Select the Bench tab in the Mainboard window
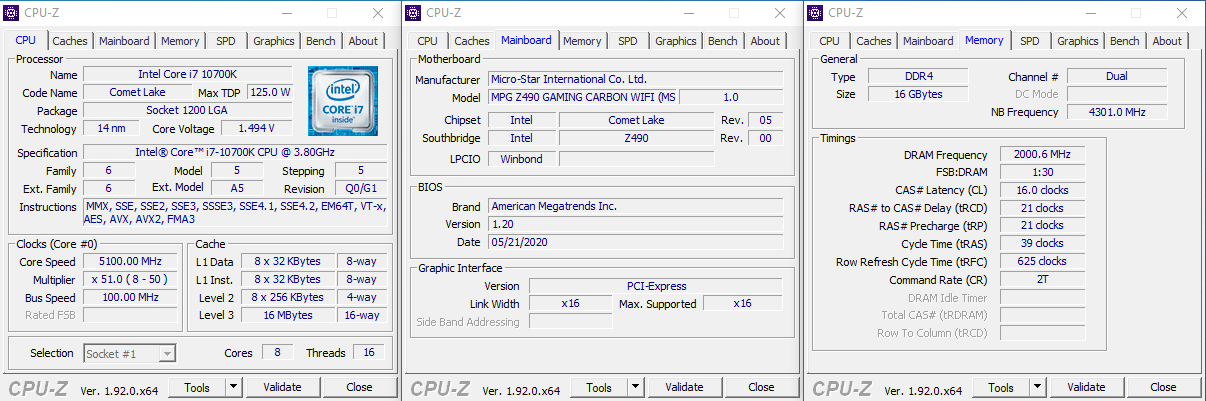 tap(723, 41)
